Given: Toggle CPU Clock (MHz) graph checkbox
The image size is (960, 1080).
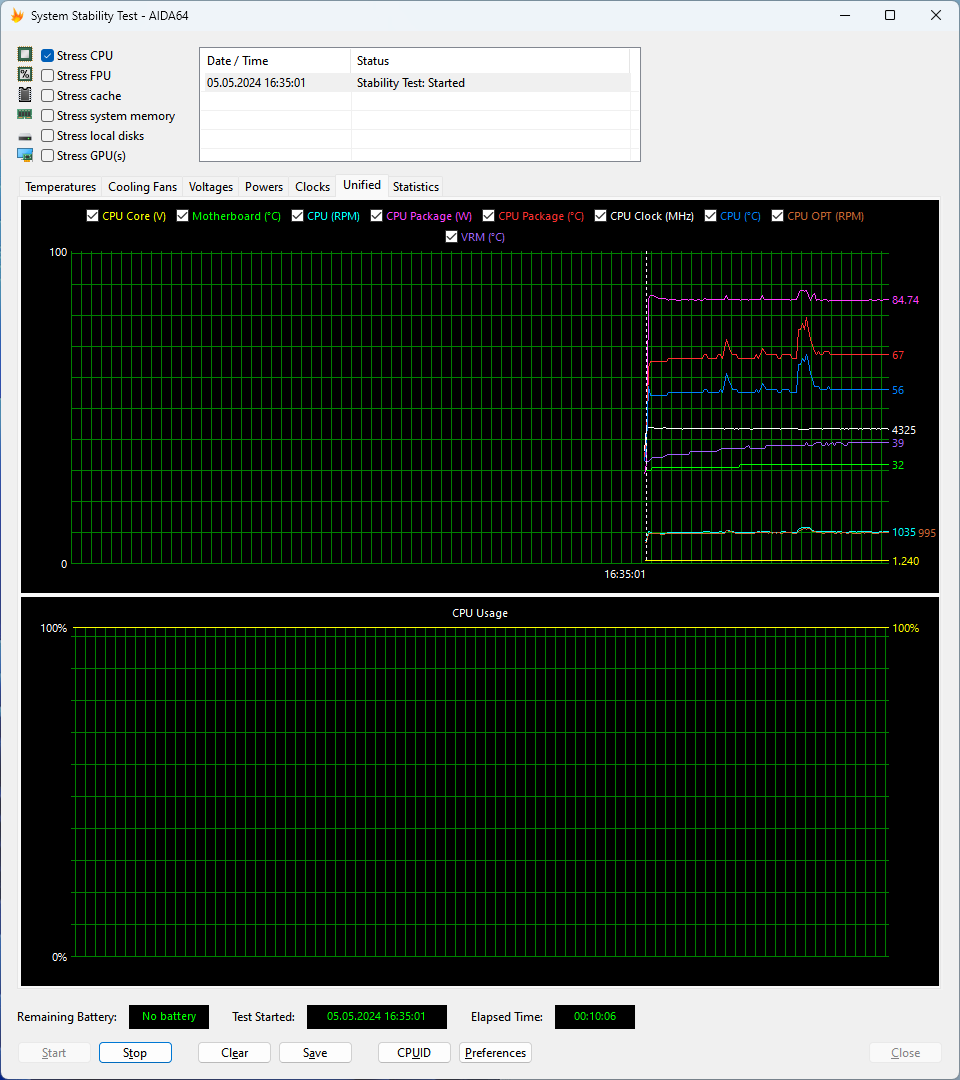Looking at the screenshot, I should [601, 216].
